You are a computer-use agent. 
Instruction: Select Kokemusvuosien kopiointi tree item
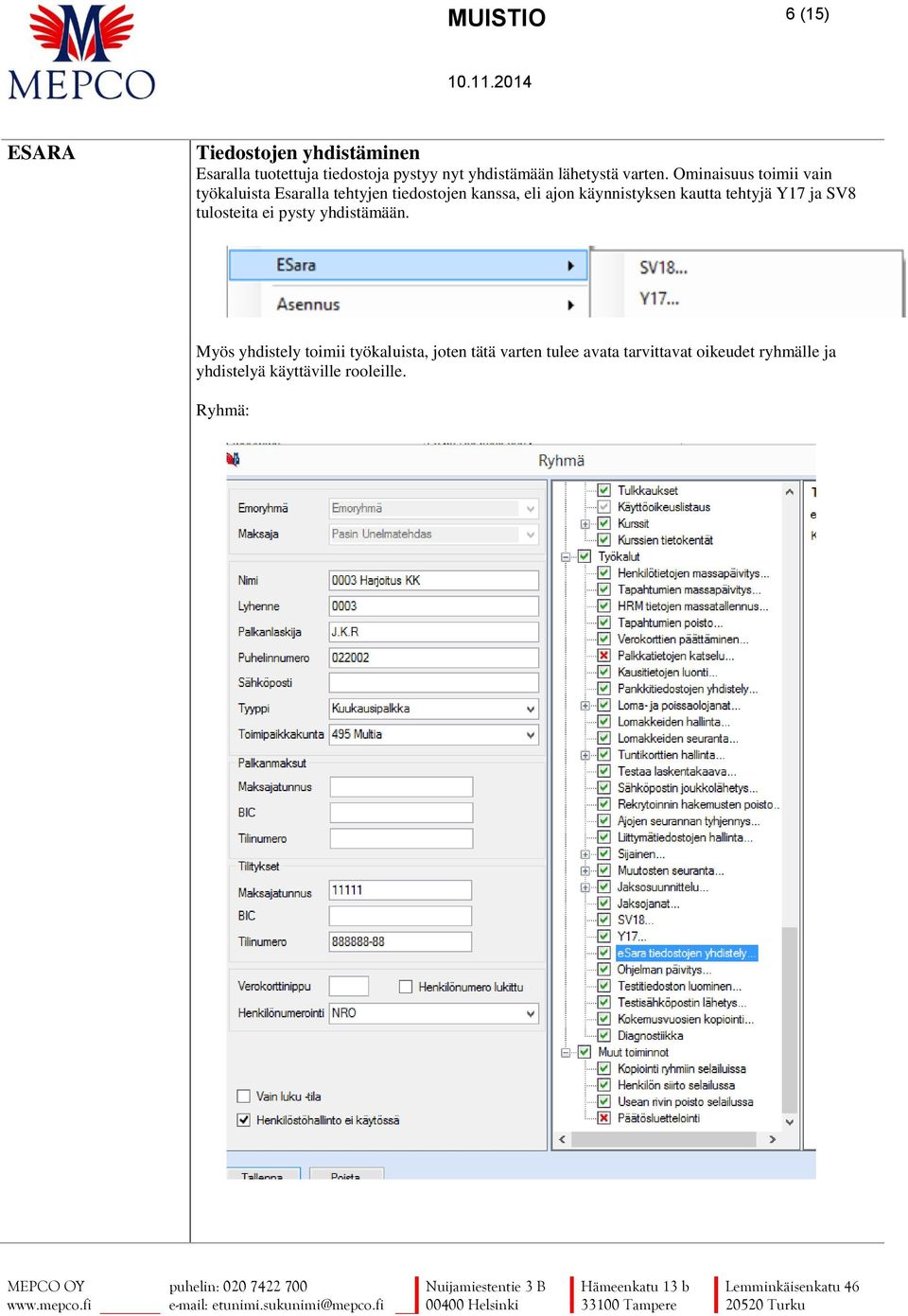686,1019
